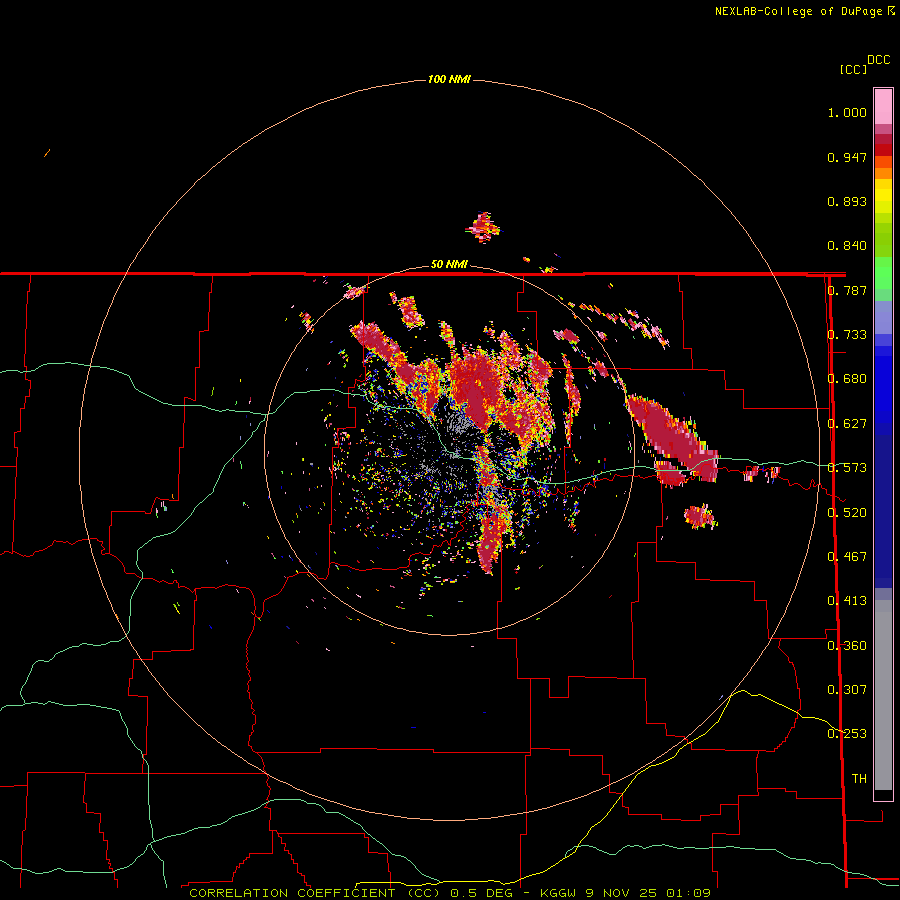The image size is (900, 900).
Task: Click the 0.5 DEG elevation text
Action: click(x=482, y=893)
